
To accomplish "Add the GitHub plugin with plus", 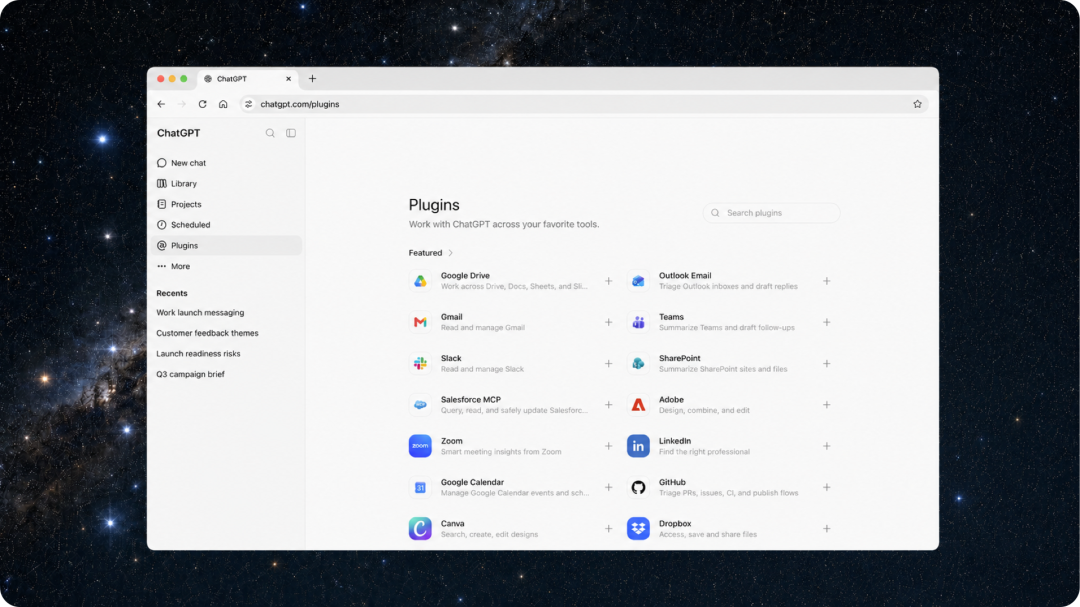I will tap(827, 488).
